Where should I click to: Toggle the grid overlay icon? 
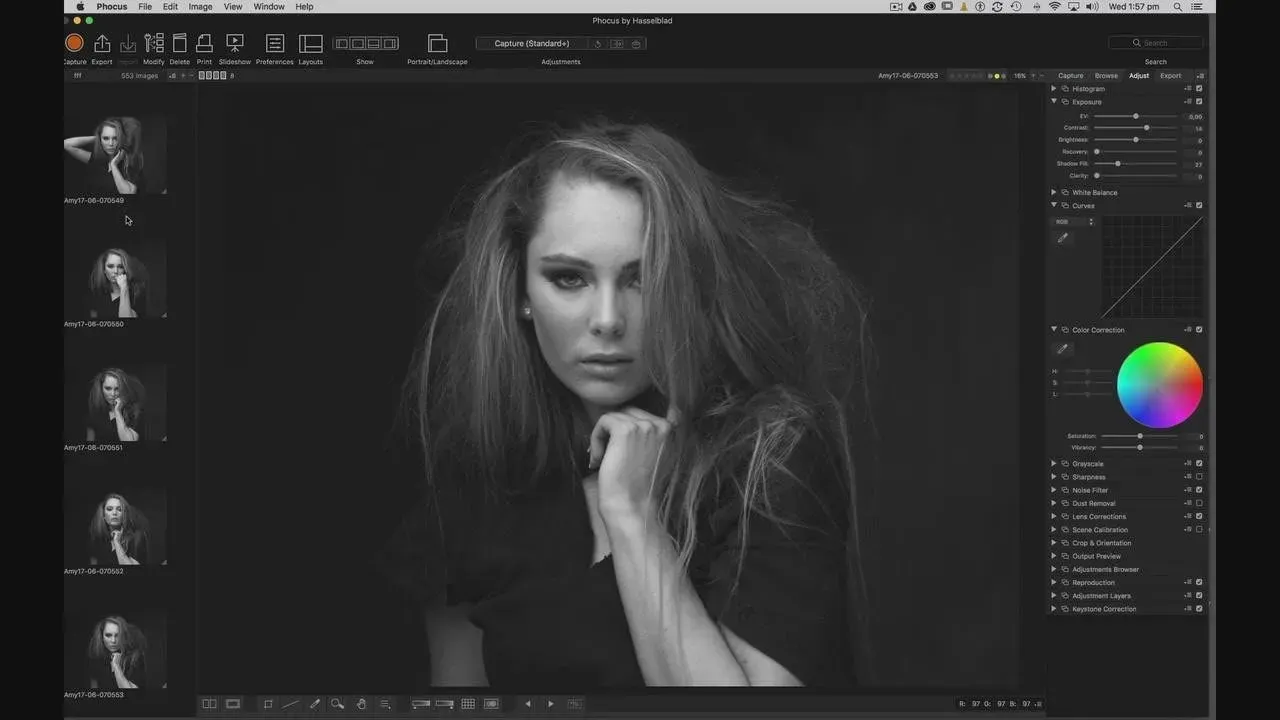coord(467,704)
